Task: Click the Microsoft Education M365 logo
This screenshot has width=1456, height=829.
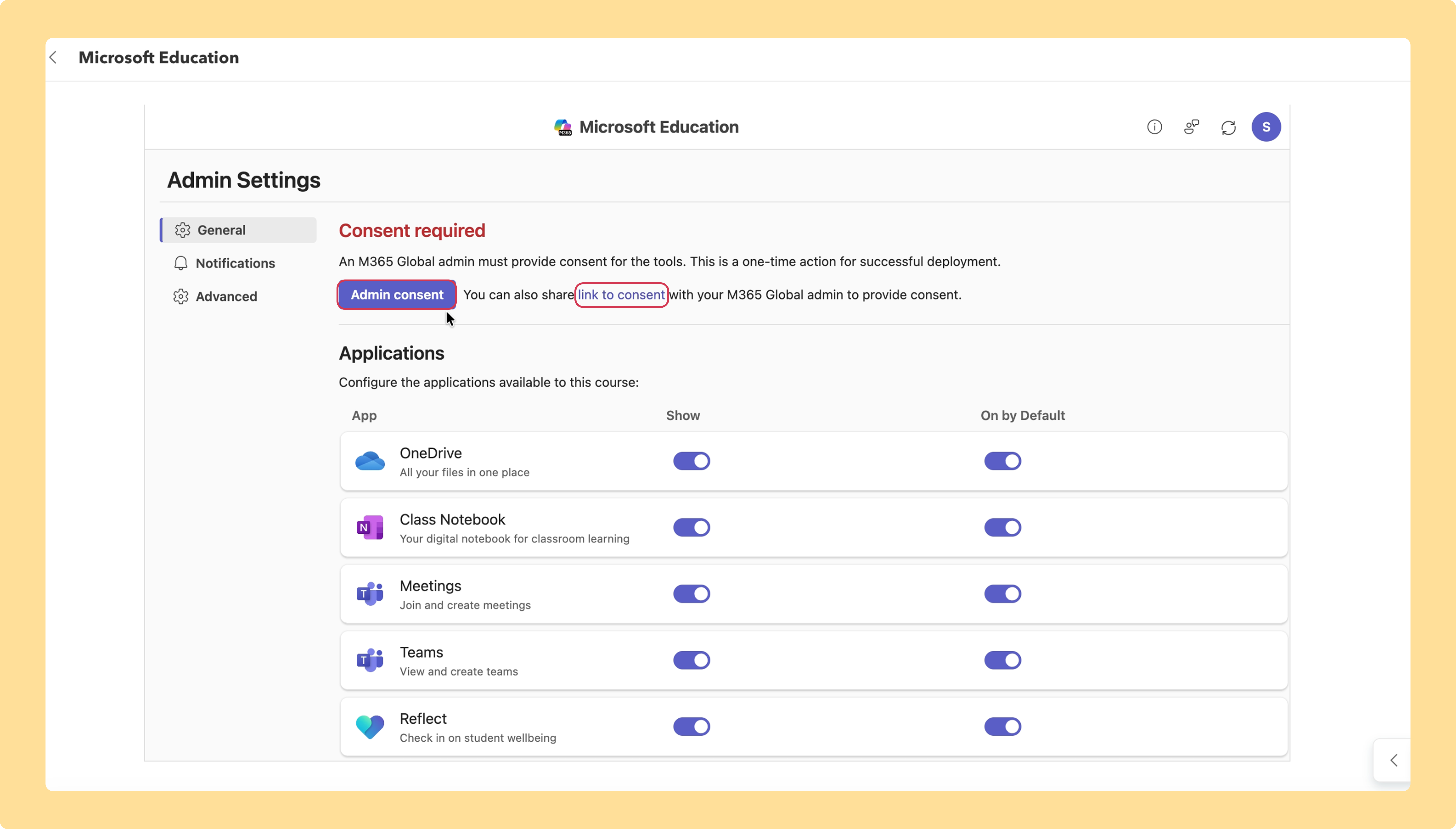Action: pos(563,127)
